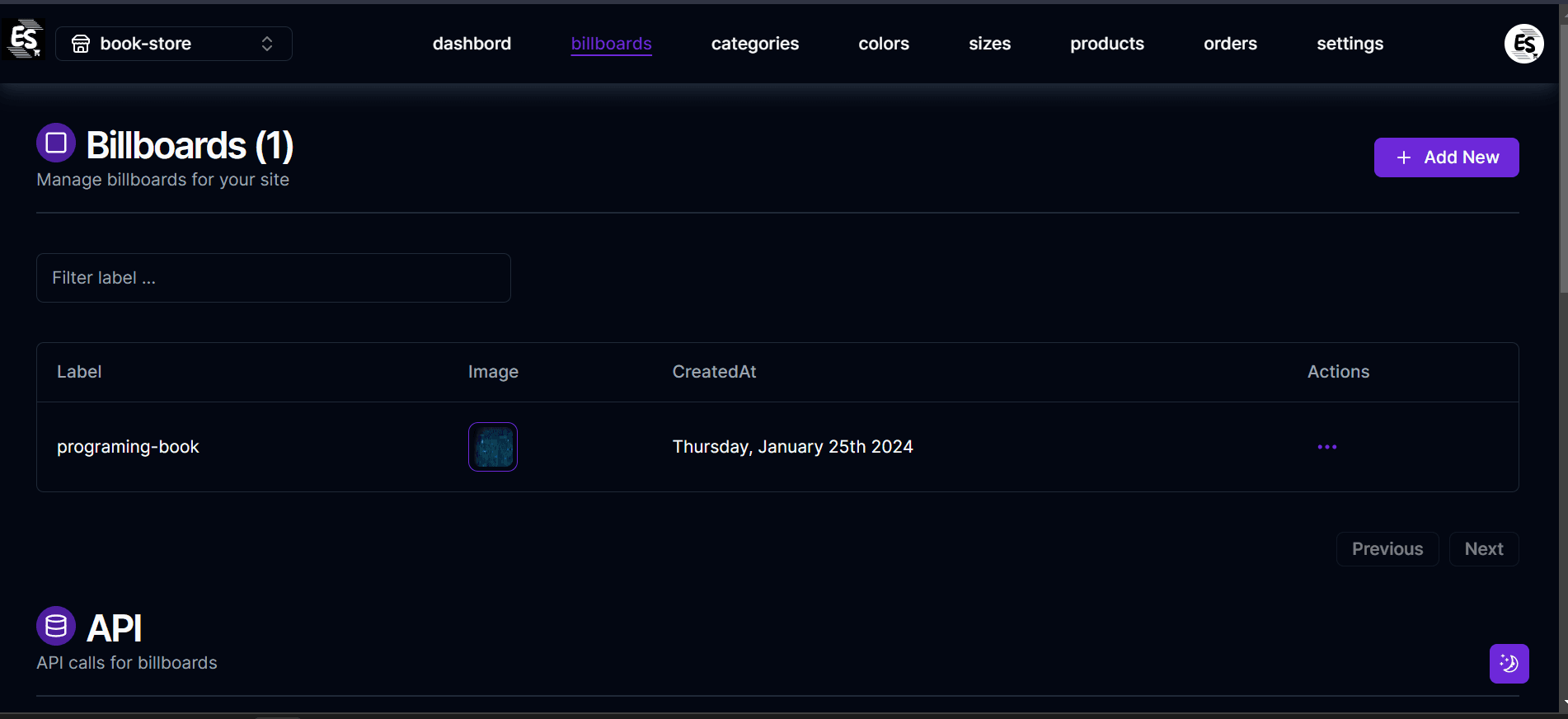Click the Label column header
Viewport: 1568px width, 719px height.
[79, 372]
